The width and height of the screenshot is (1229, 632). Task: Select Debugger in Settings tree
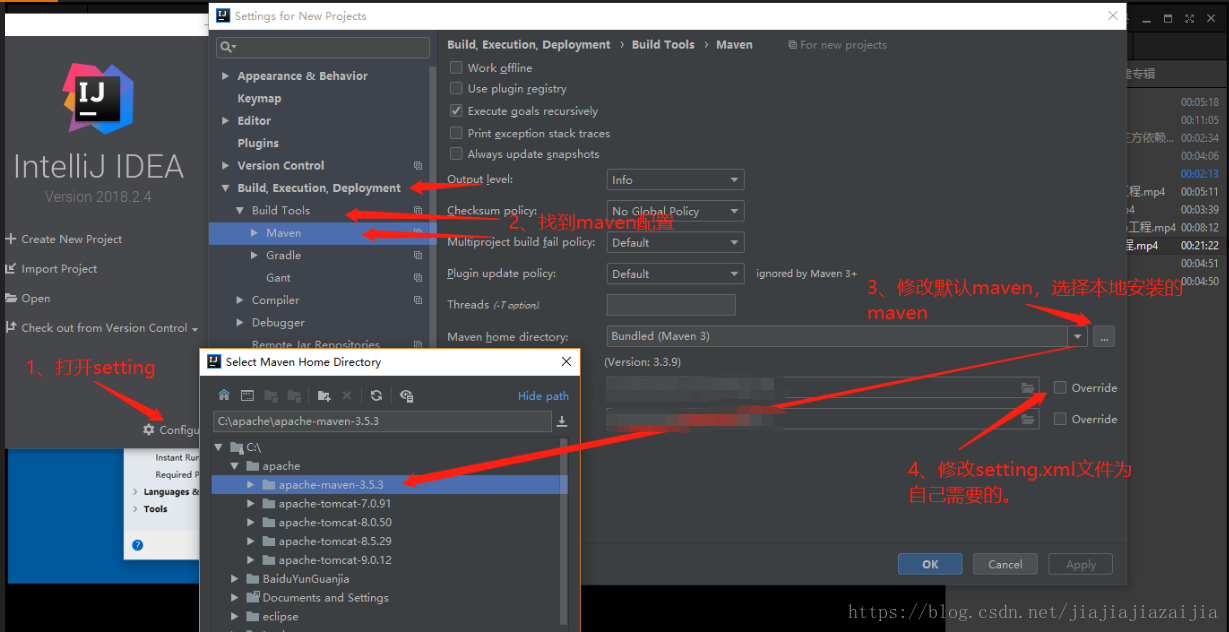tap(278, 323)
